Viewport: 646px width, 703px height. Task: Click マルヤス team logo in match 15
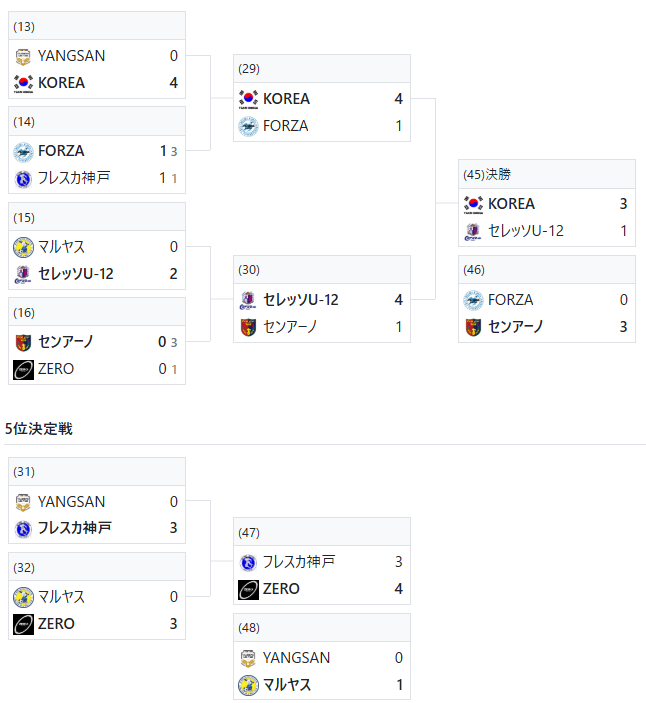(x=23, y=247)
